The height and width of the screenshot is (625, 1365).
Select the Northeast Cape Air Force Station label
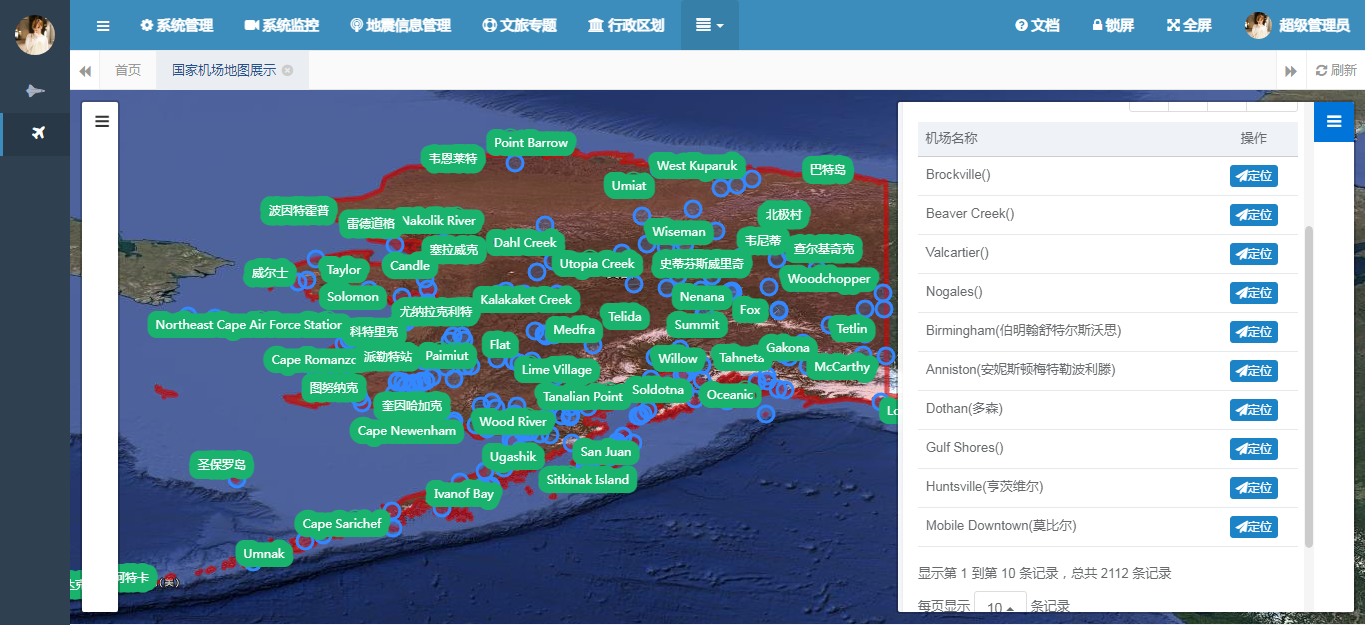(248, 325)
